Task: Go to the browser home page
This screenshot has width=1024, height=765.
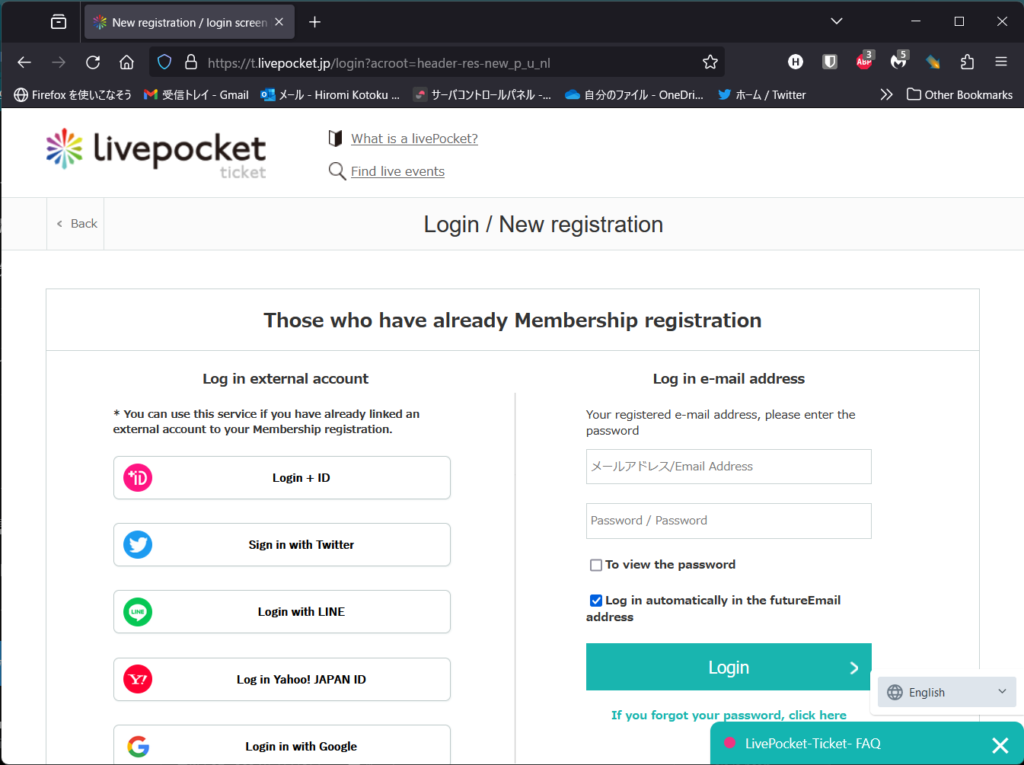Action: (126, 62)
